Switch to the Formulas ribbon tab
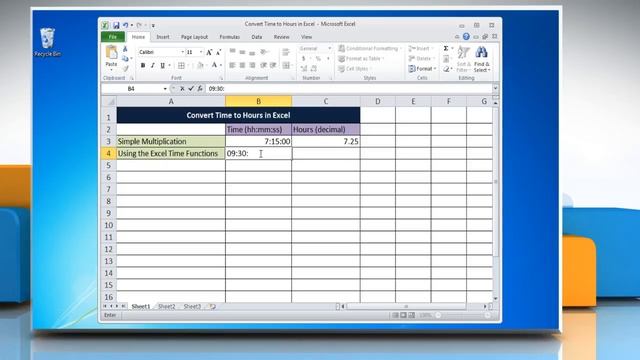Screen dimensions: 640x360 (x=229, y=37)
